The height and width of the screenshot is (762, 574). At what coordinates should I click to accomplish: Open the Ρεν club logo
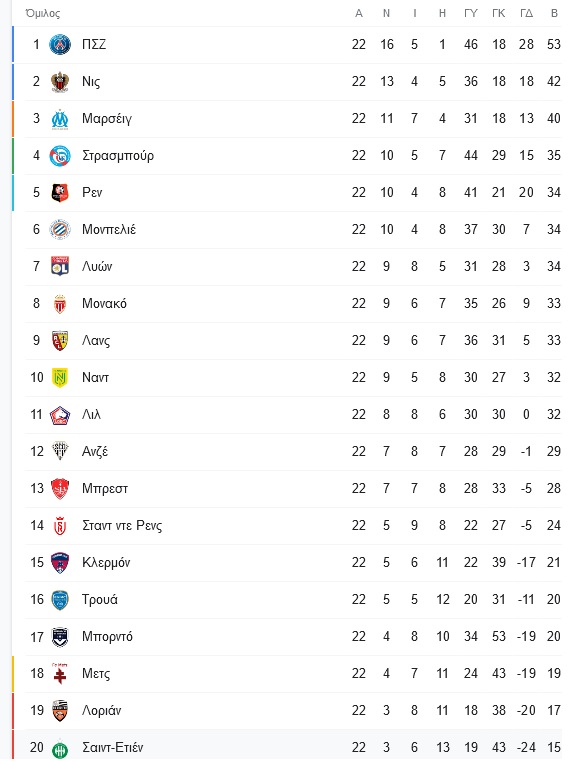60,192
